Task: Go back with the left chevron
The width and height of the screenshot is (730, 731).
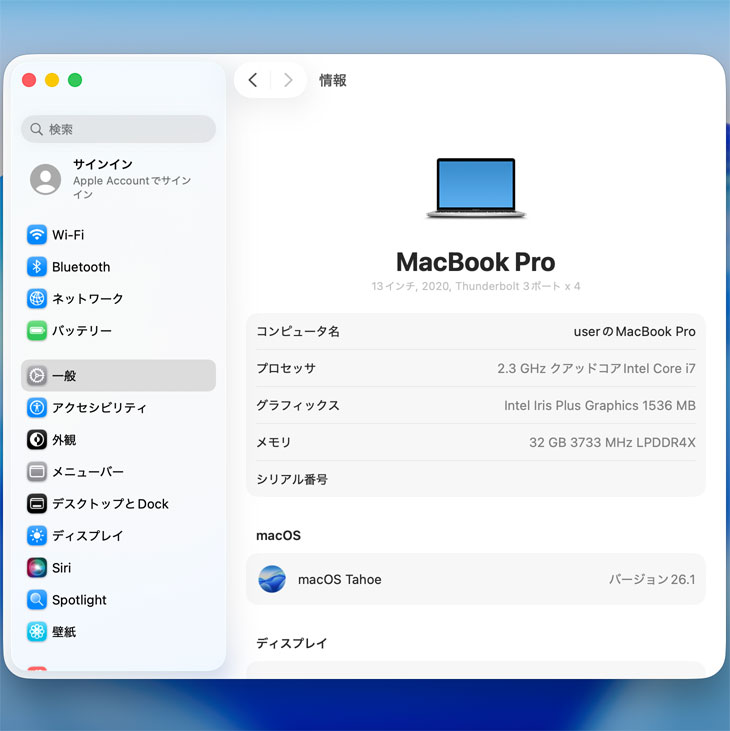Action: (253, 80)
